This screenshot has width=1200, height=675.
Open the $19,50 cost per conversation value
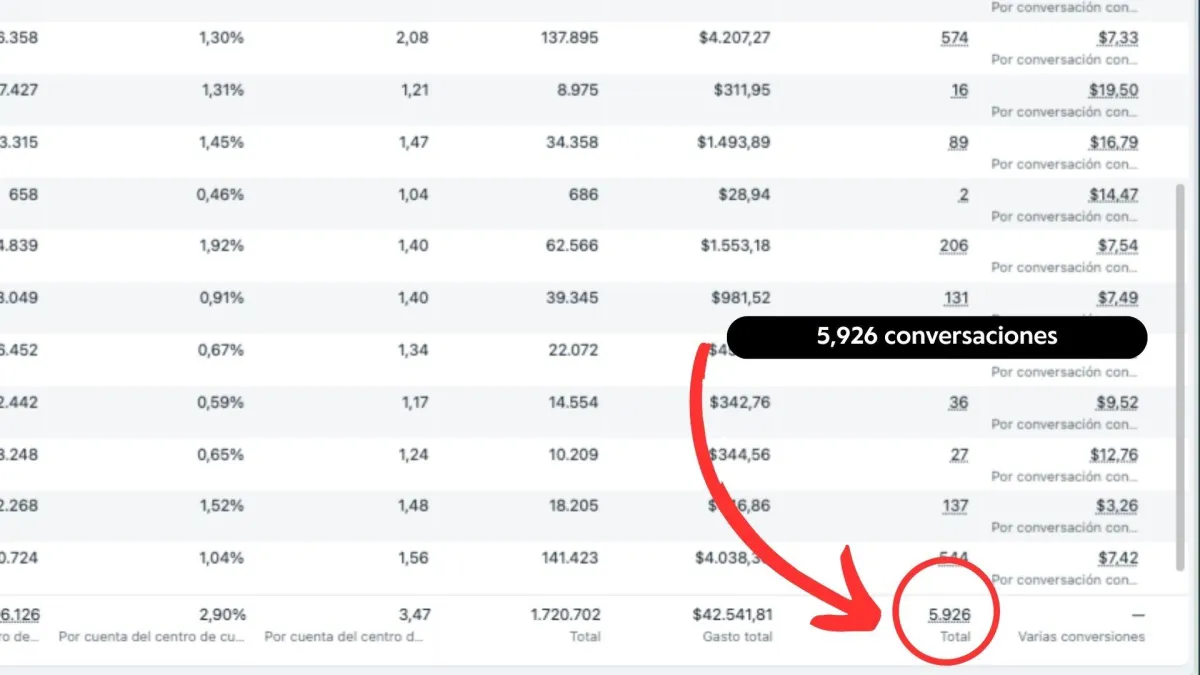coord(1113,90)
